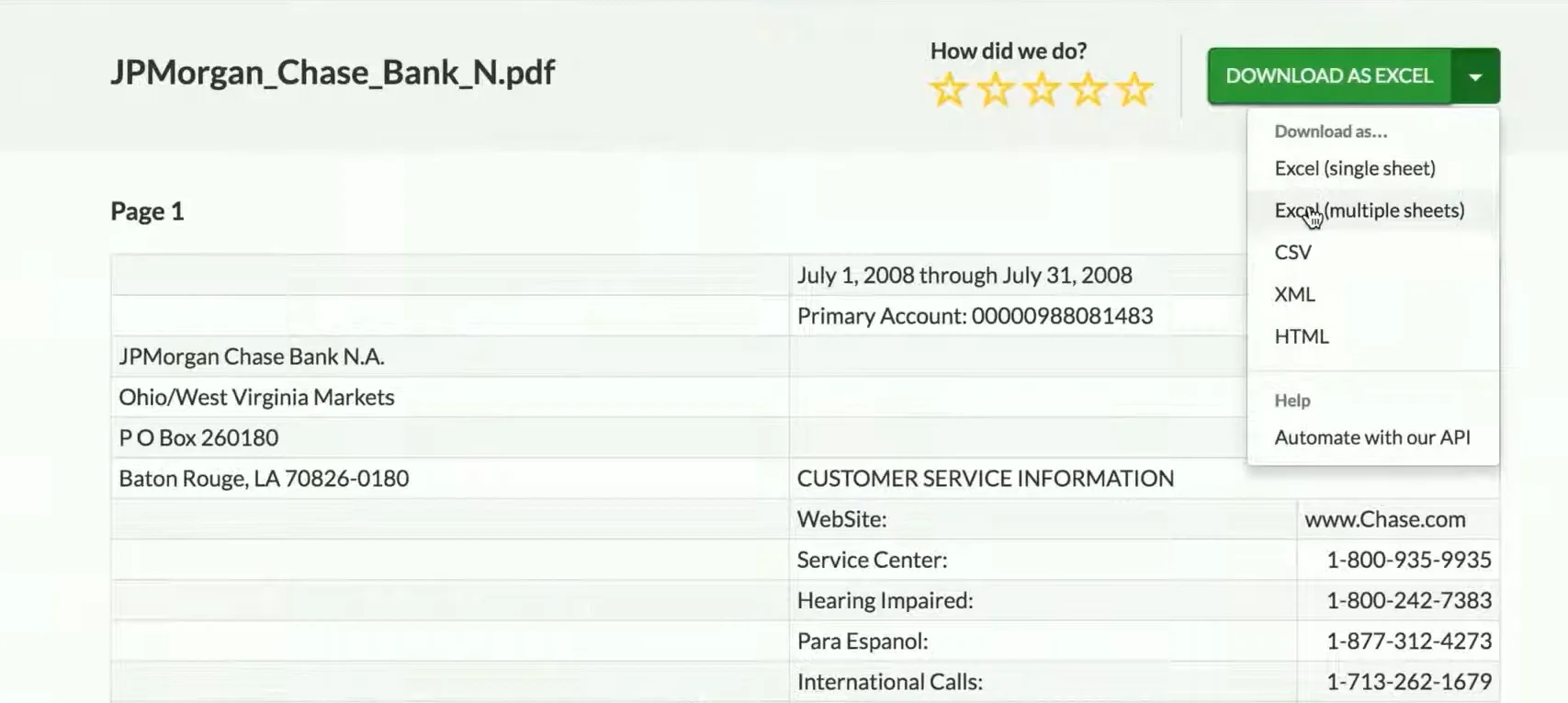The image size is (1568, 703).
Task: Pick XML from the download menu
Action: pyautogui.click(x=1294, y=294)
